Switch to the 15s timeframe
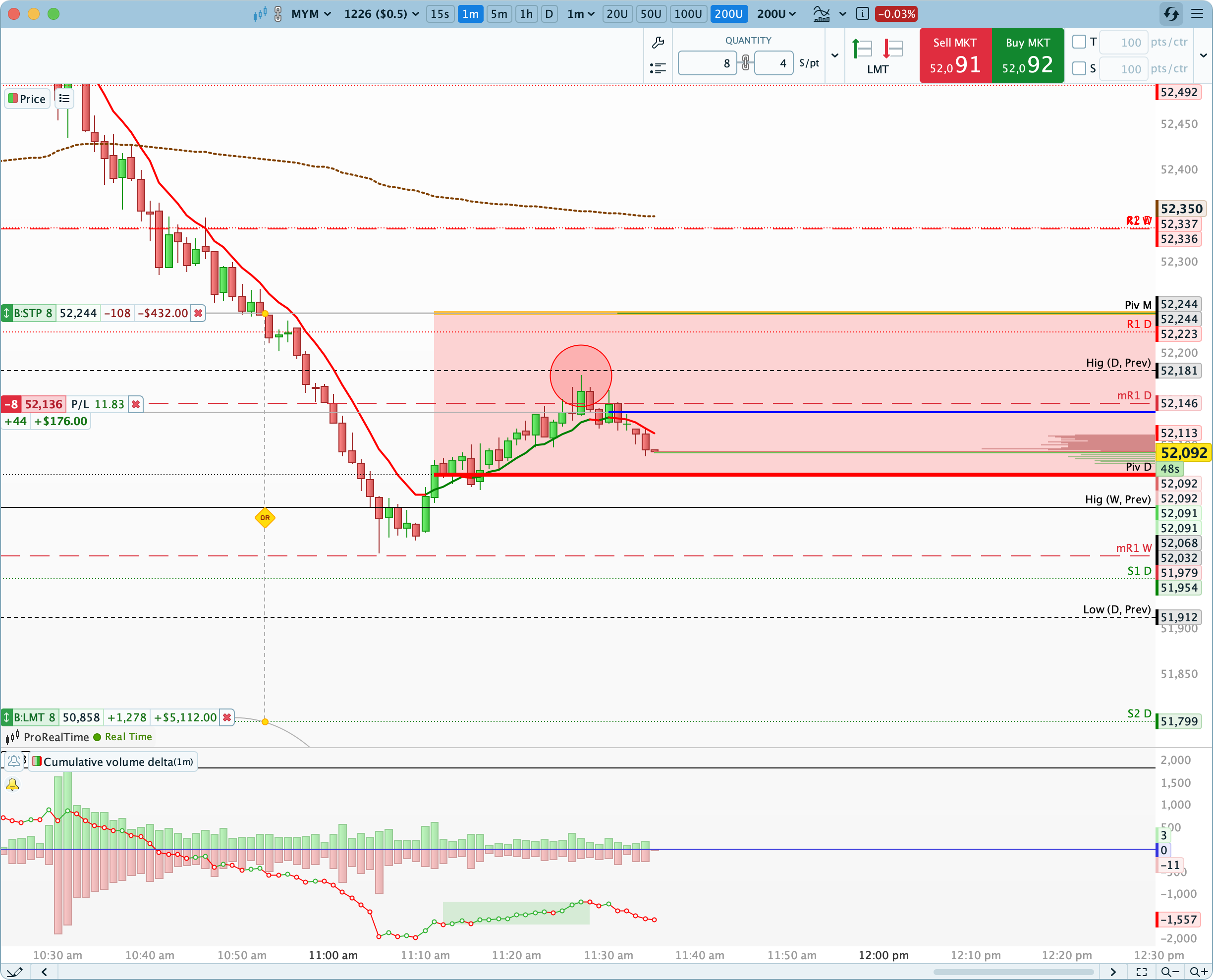 tap(440, 14)
